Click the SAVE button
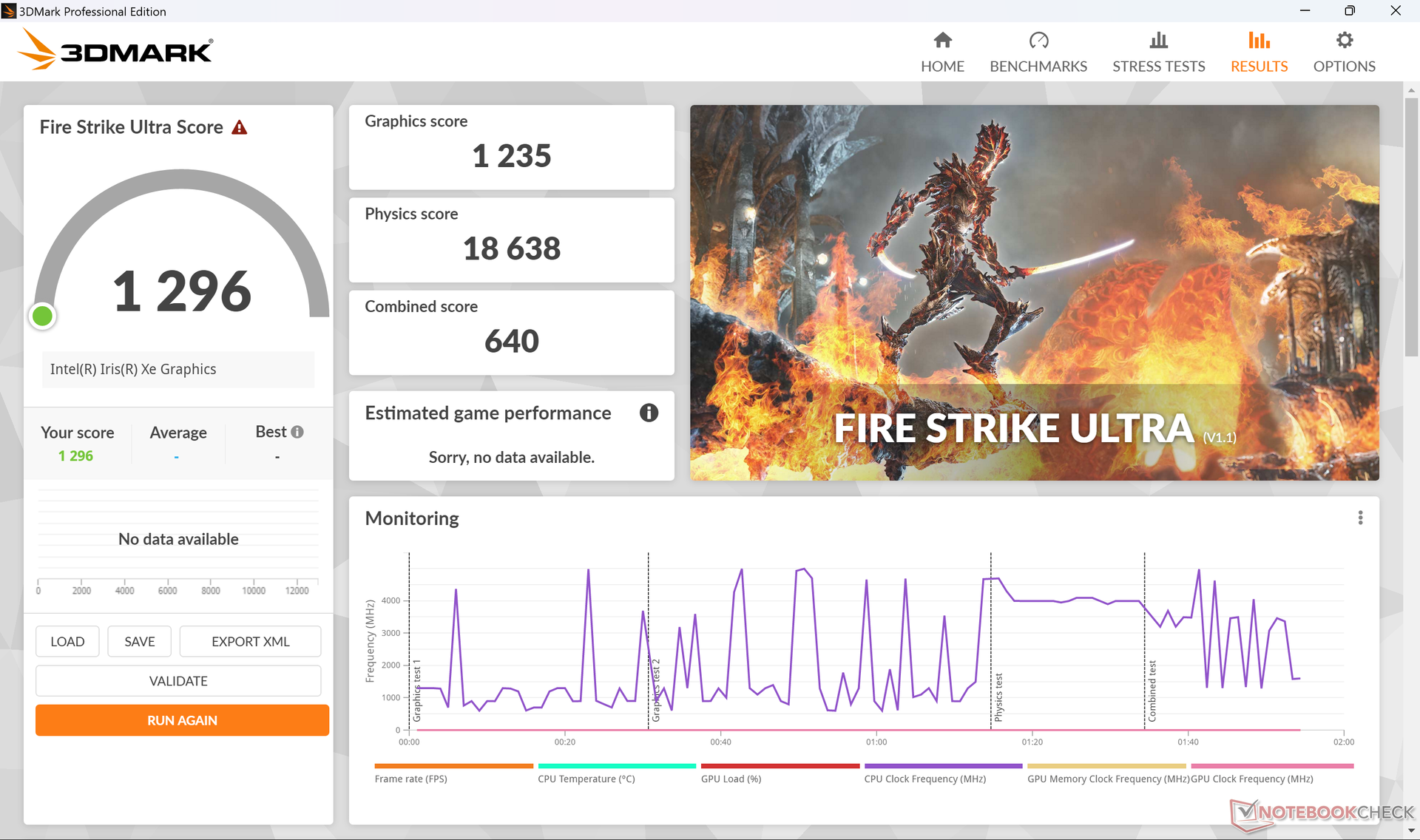 pos(139,642)
